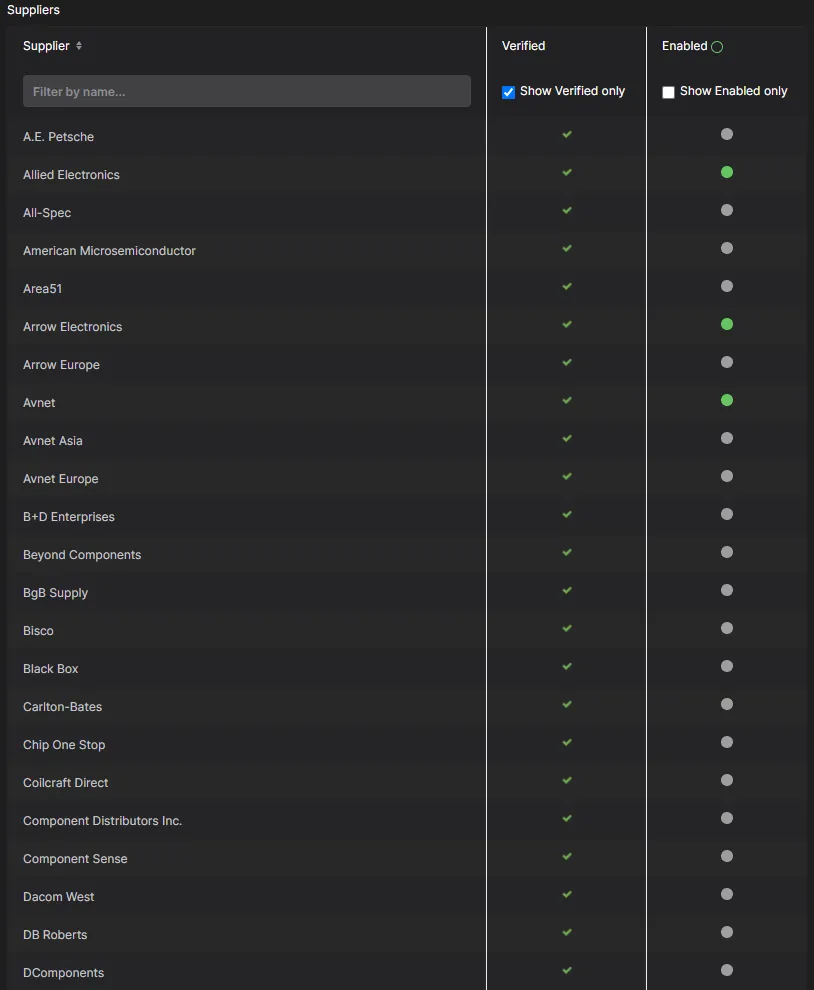Enable Black Box supplier toggle
This screenshot has height=990, width=814.
(727, 666)
